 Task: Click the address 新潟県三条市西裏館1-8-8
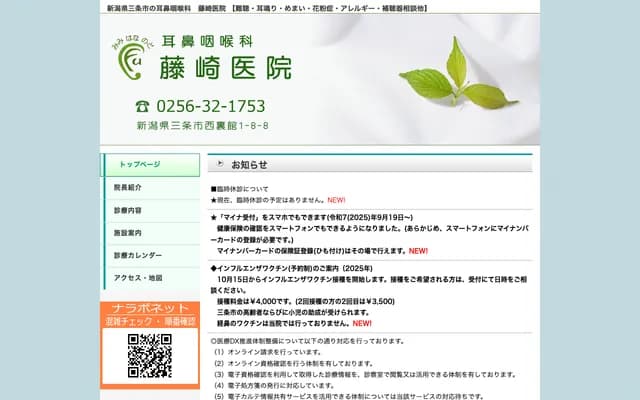click(x=202, y=126)
